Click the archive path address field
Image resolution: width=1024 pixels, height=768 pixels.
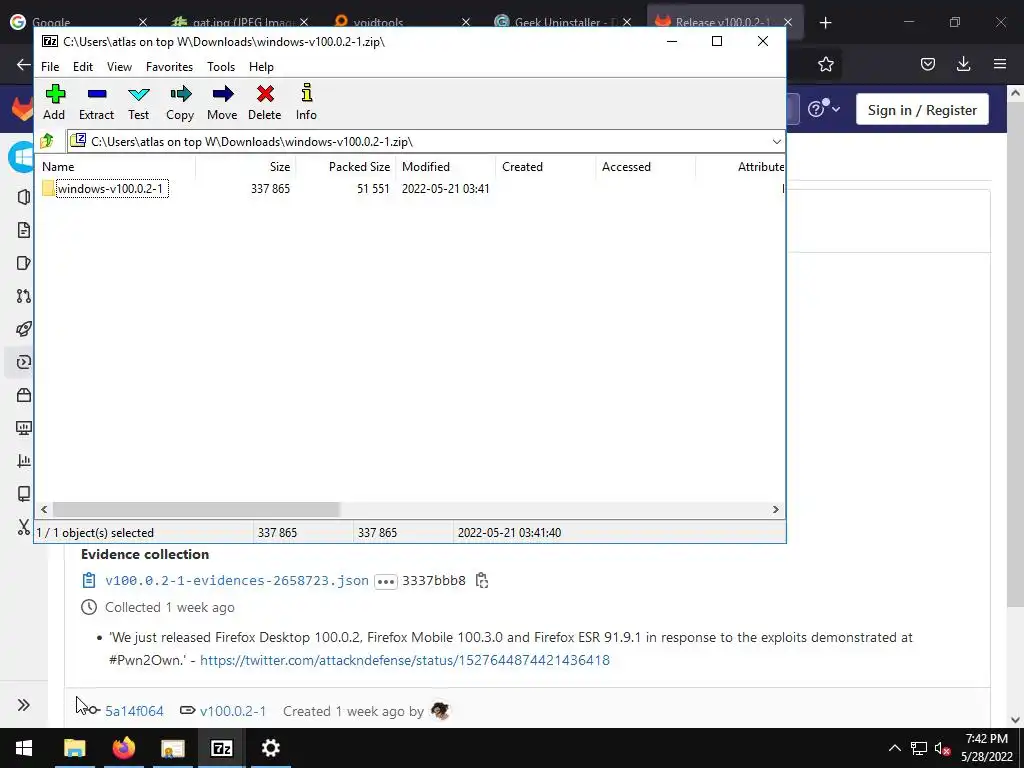[418, 142]
